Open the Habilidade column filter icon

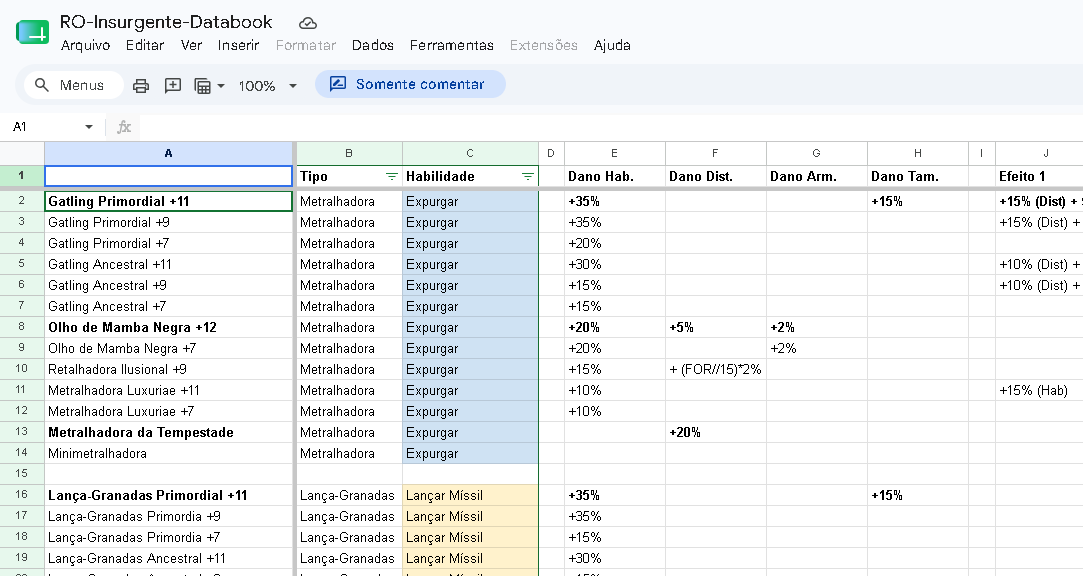point(528,177)
